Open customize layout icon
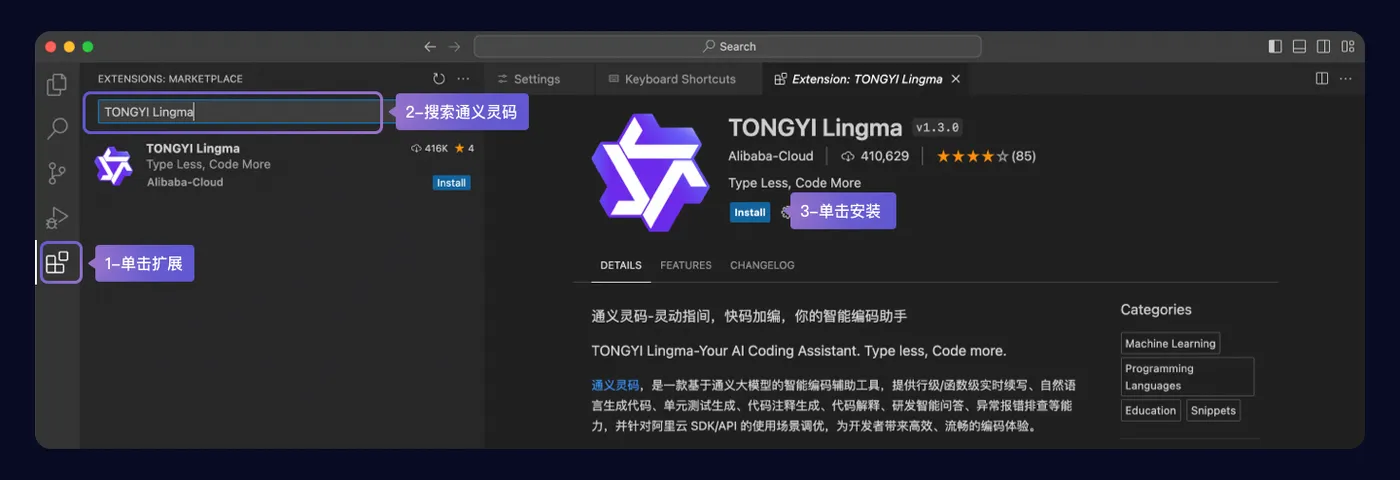Image resolution: width=1400 pixels, height=480 pixels. click(x=1348, y=46)
